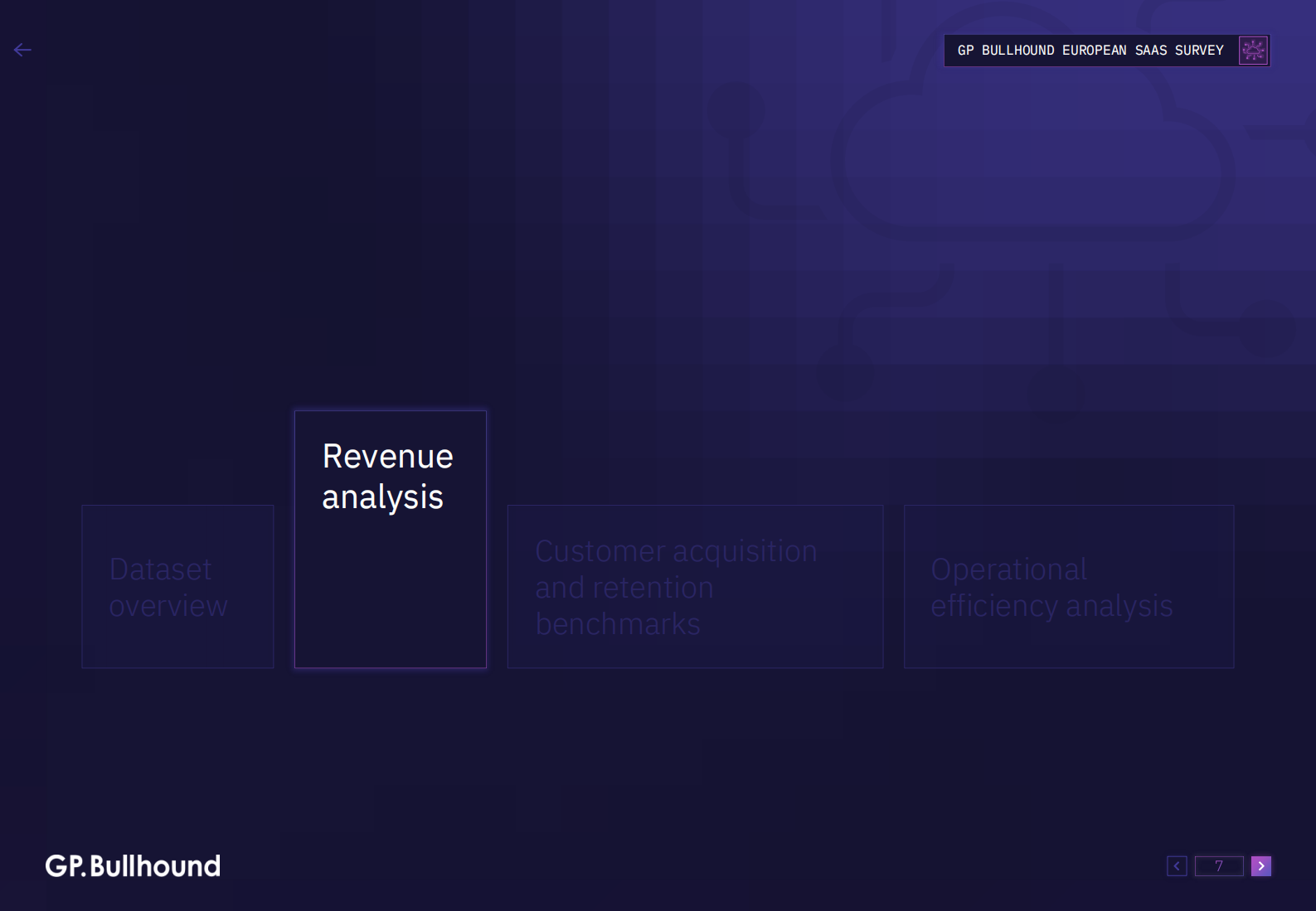Image resolution: width=1316 pixels, height=911 pixels.
Task: Go to the next page with right chevron
Action: tap(1260, 866)
